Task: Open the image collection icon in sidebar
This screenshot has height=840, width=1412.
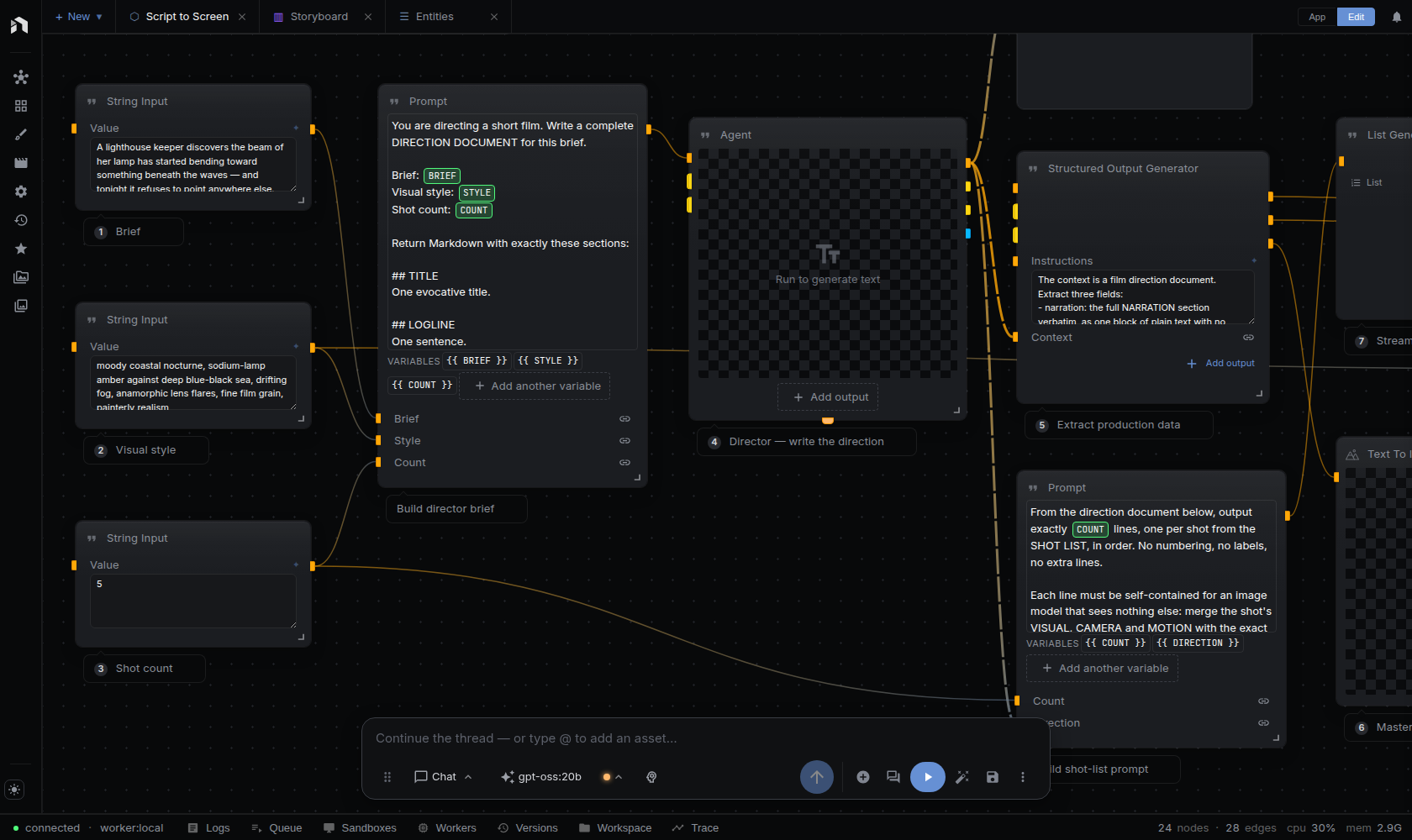Action: coord(21,306)
